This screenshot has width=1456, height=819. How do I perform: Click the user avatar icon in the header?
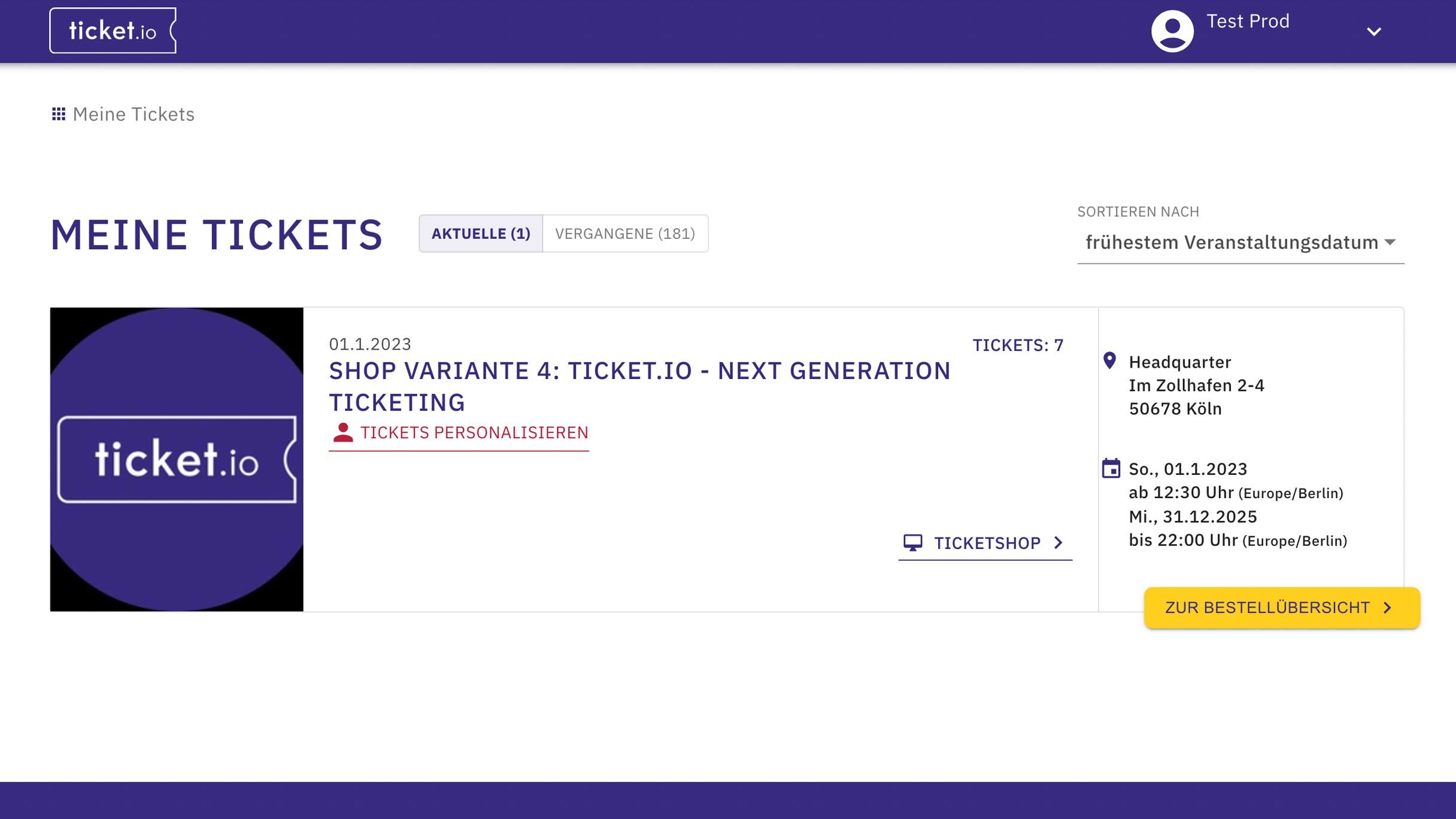click(x=1172, y=30)
